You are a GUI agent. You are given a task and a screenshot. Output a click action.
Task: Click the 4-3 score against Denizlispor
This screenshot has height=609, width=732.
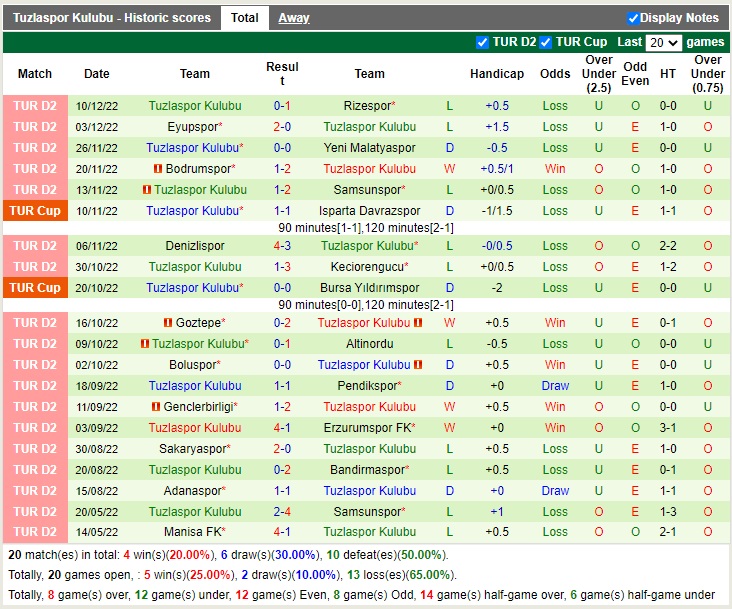[x=282, y=246]
